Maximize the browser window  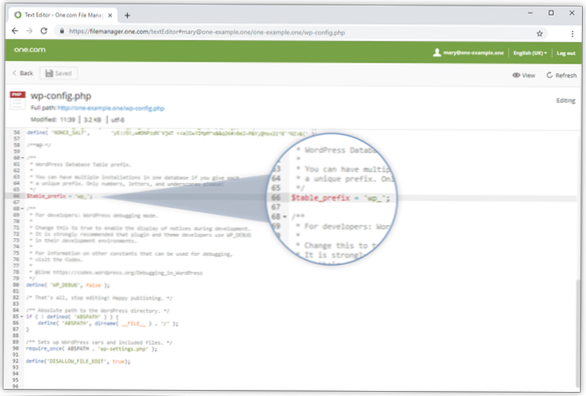[x=551, y=13]
